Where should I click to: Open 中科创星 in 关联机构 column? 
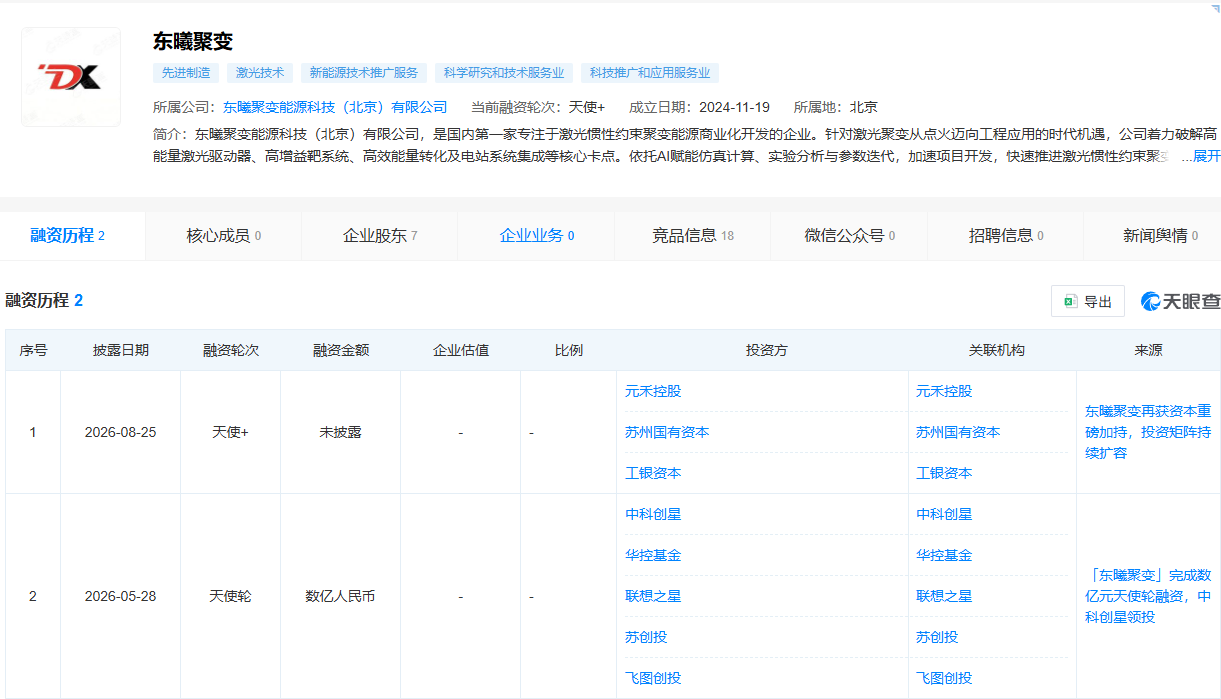click(x=944, y=514)
